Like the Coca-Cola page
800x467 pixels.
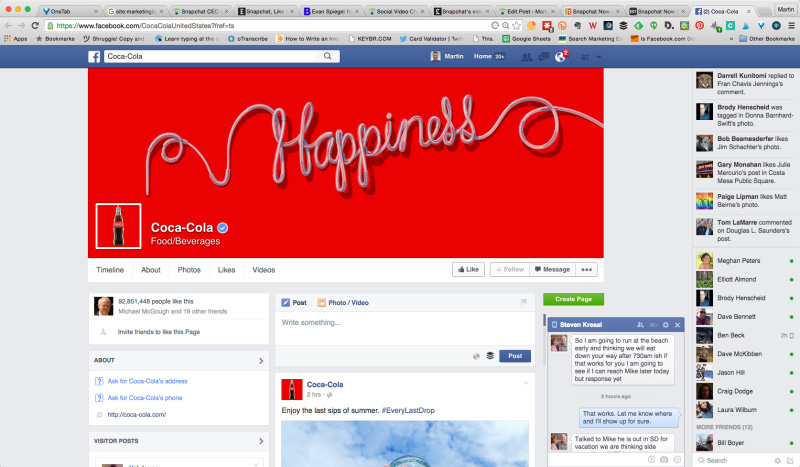tap(468, 269)
